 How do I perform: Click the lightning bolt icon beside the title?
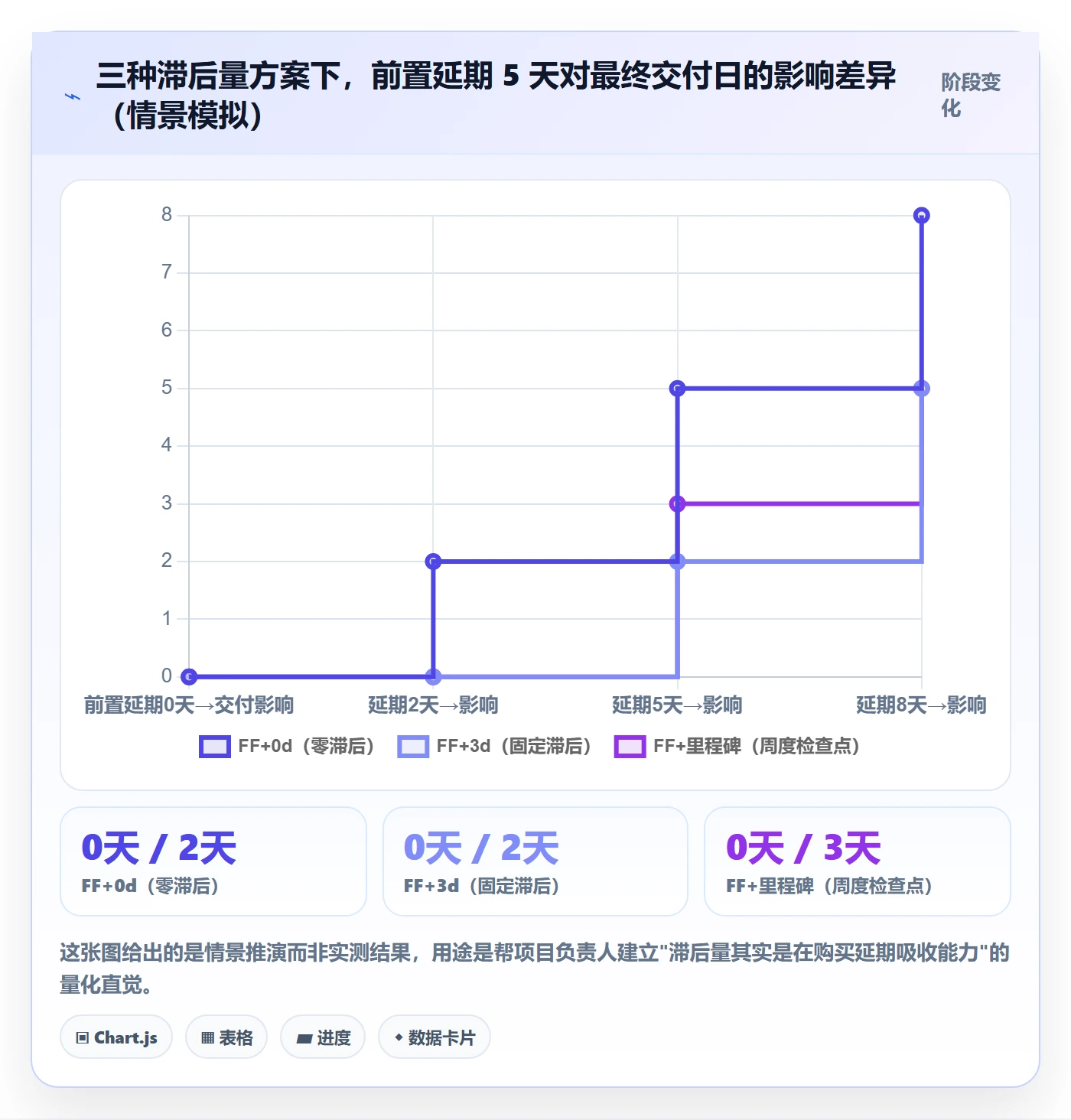[x=73, y=96]
